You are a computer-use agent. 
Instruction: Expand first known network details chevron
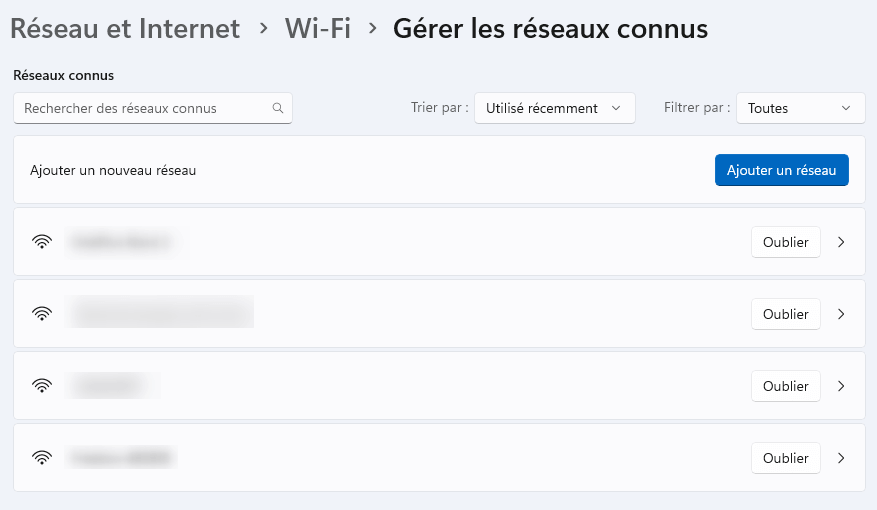(x=841, y=242)
